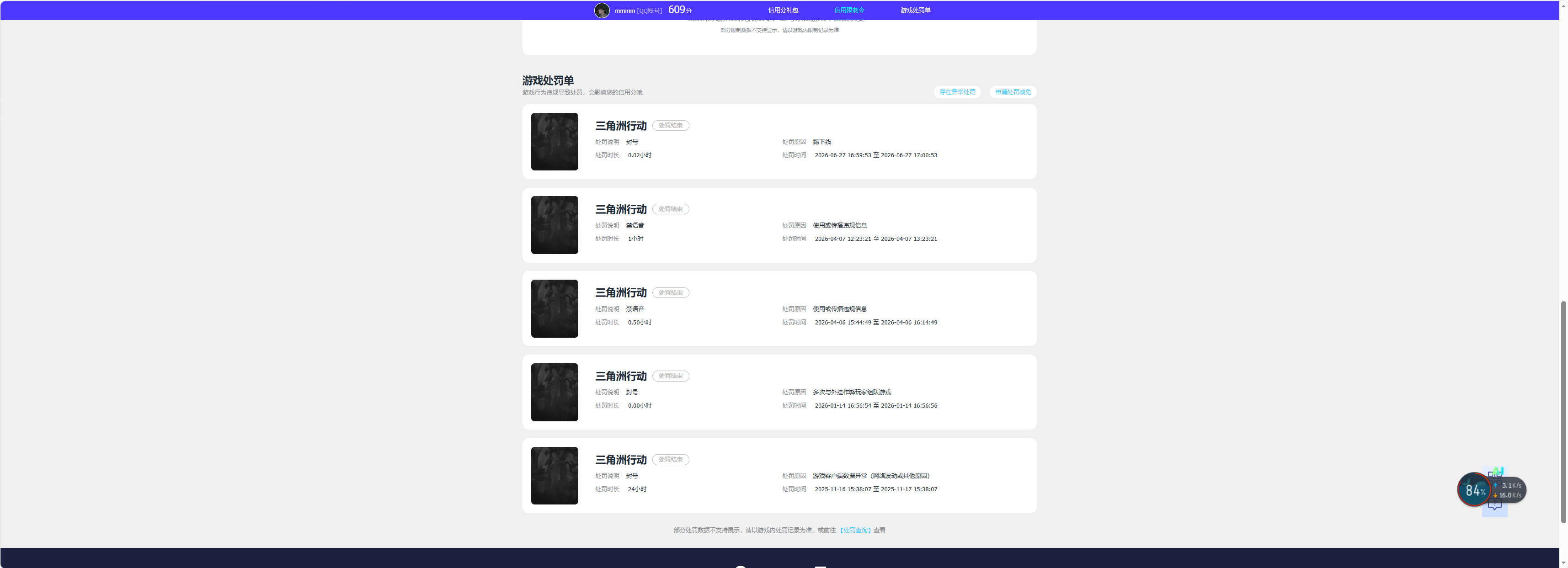Image resolution: width=1568 pixels, height=568 pixels.
Task: Click the page scrollbar thumb
Action: [1563, 412]
